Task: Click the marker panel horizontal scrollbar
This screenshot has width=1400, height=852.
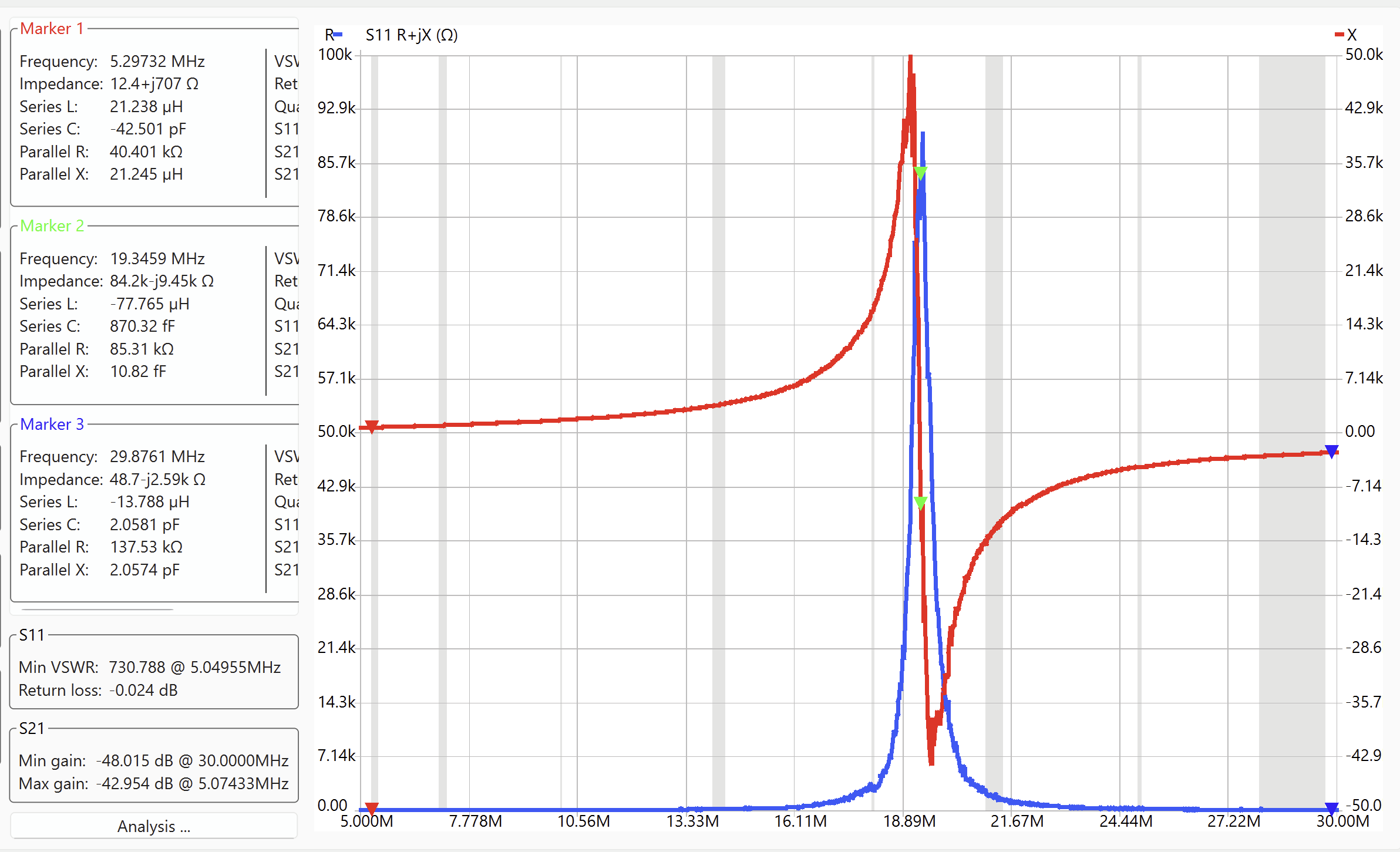Action: click(97, 610)
